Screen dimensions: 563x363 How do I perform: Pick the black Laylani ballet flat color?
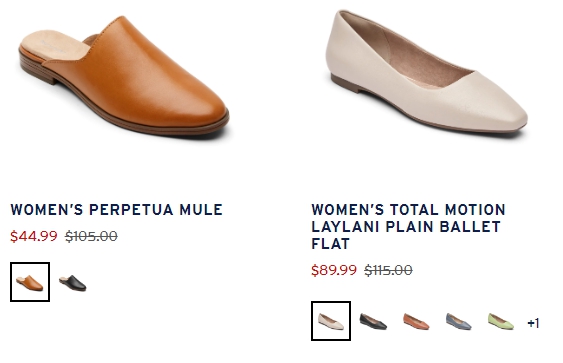pos(373,321)
